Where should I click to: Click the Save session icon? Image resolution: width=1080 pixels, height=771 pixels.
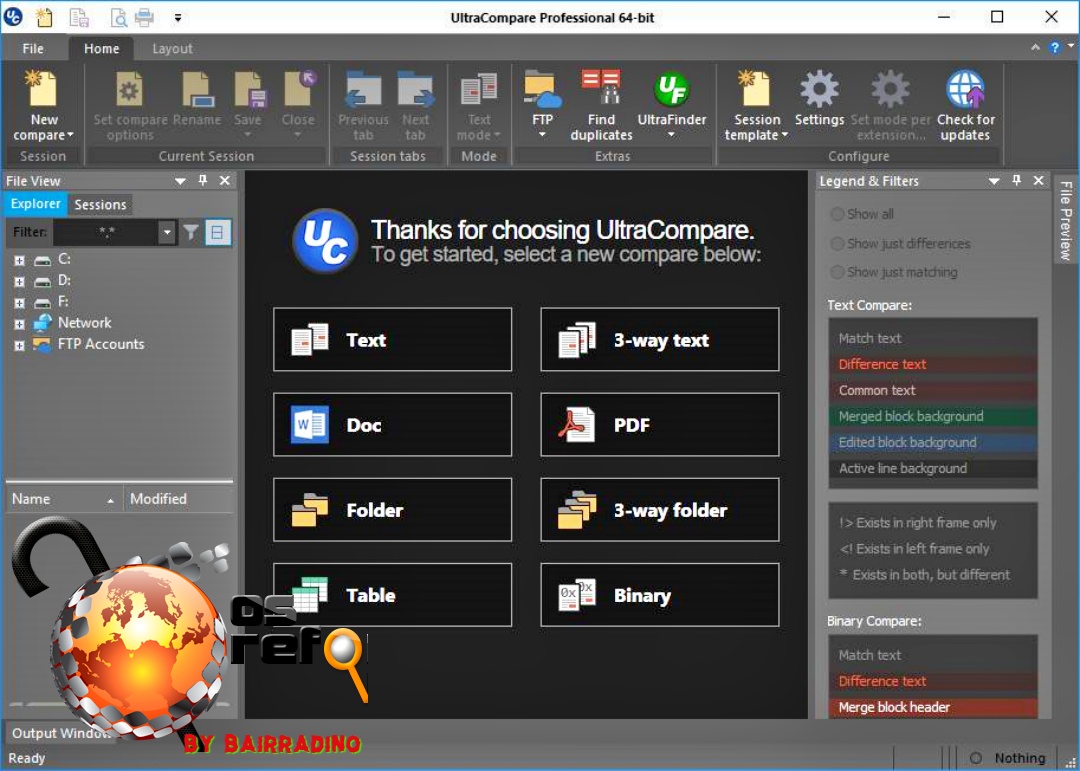pyautogui.click(x=248, y=90)
